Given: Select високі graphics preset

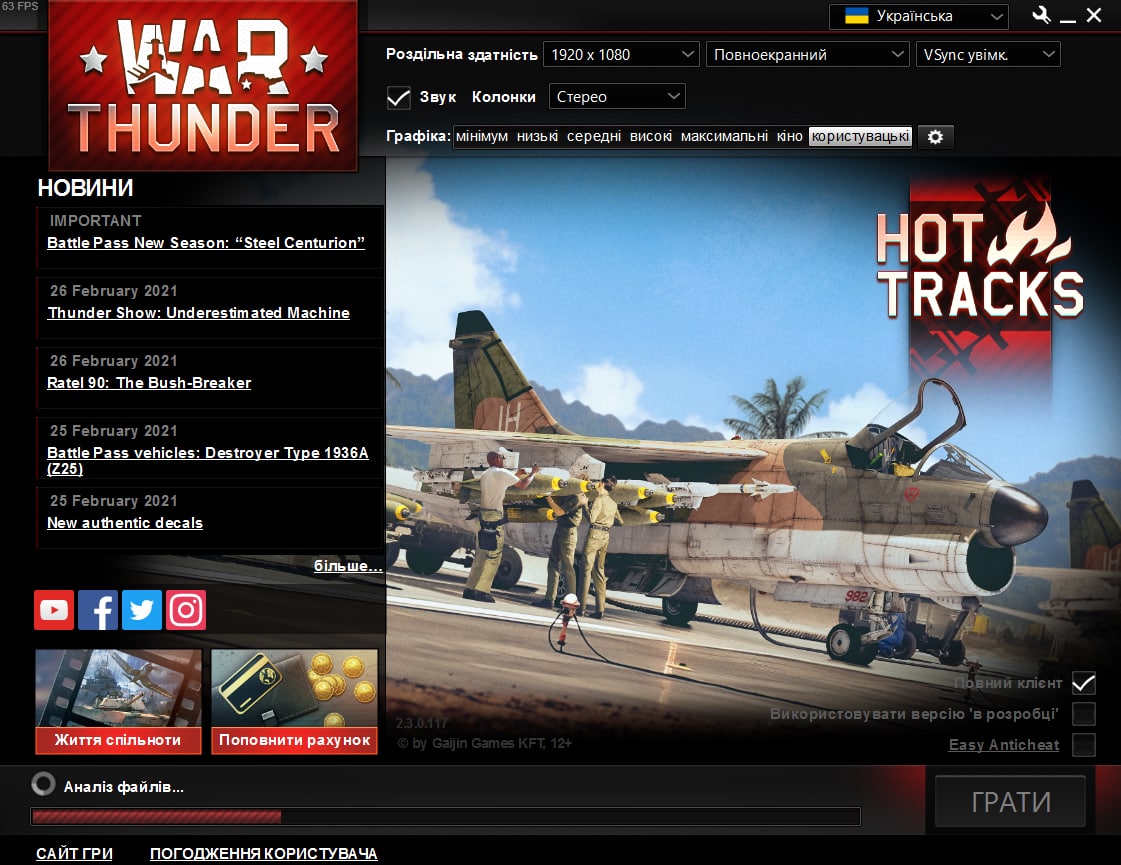Looking at the screenshot, I should (x=651, y=137).
